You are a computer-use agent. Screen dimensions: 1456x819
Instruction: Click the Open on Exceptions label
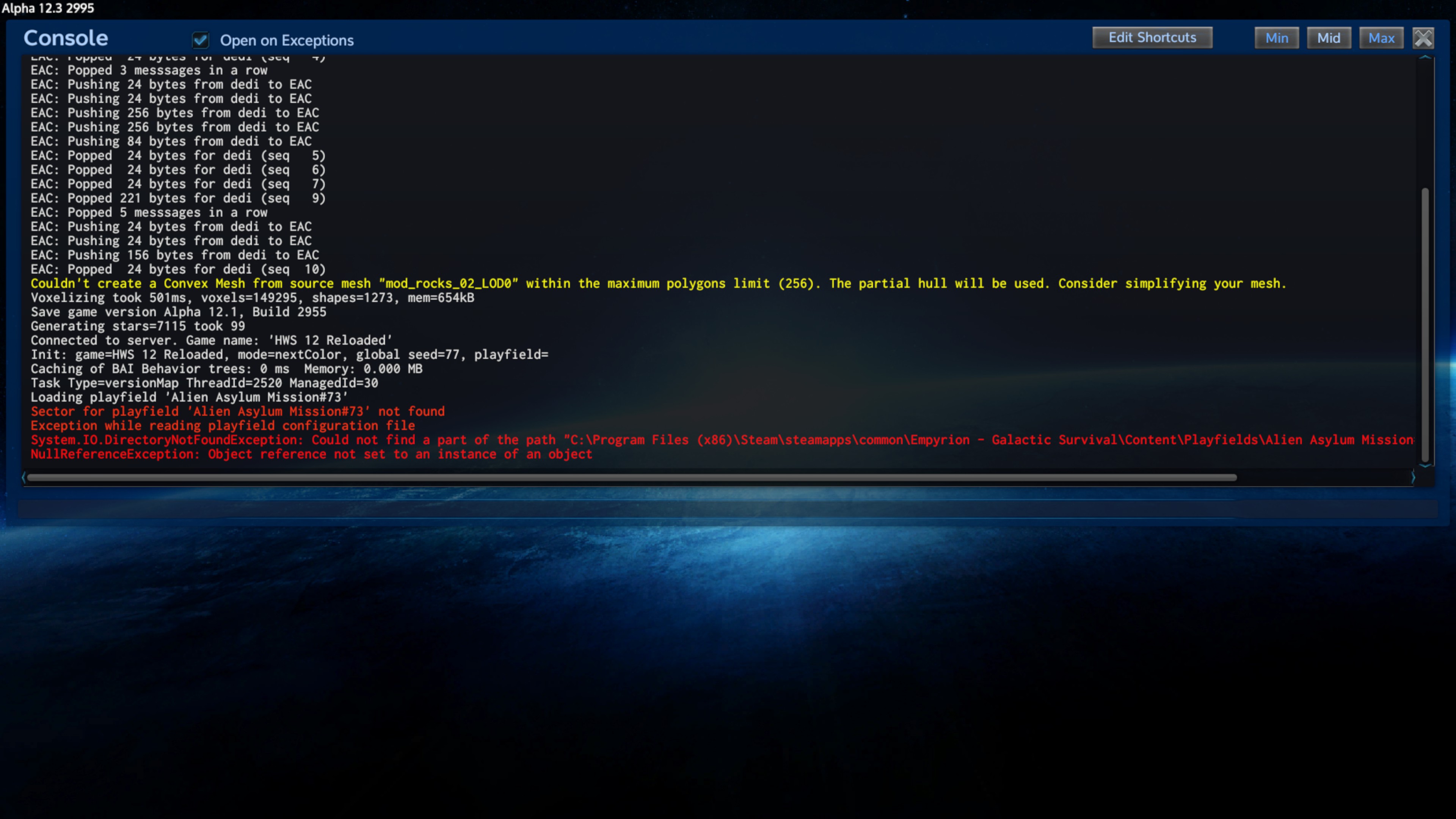[x=287, y=41]
